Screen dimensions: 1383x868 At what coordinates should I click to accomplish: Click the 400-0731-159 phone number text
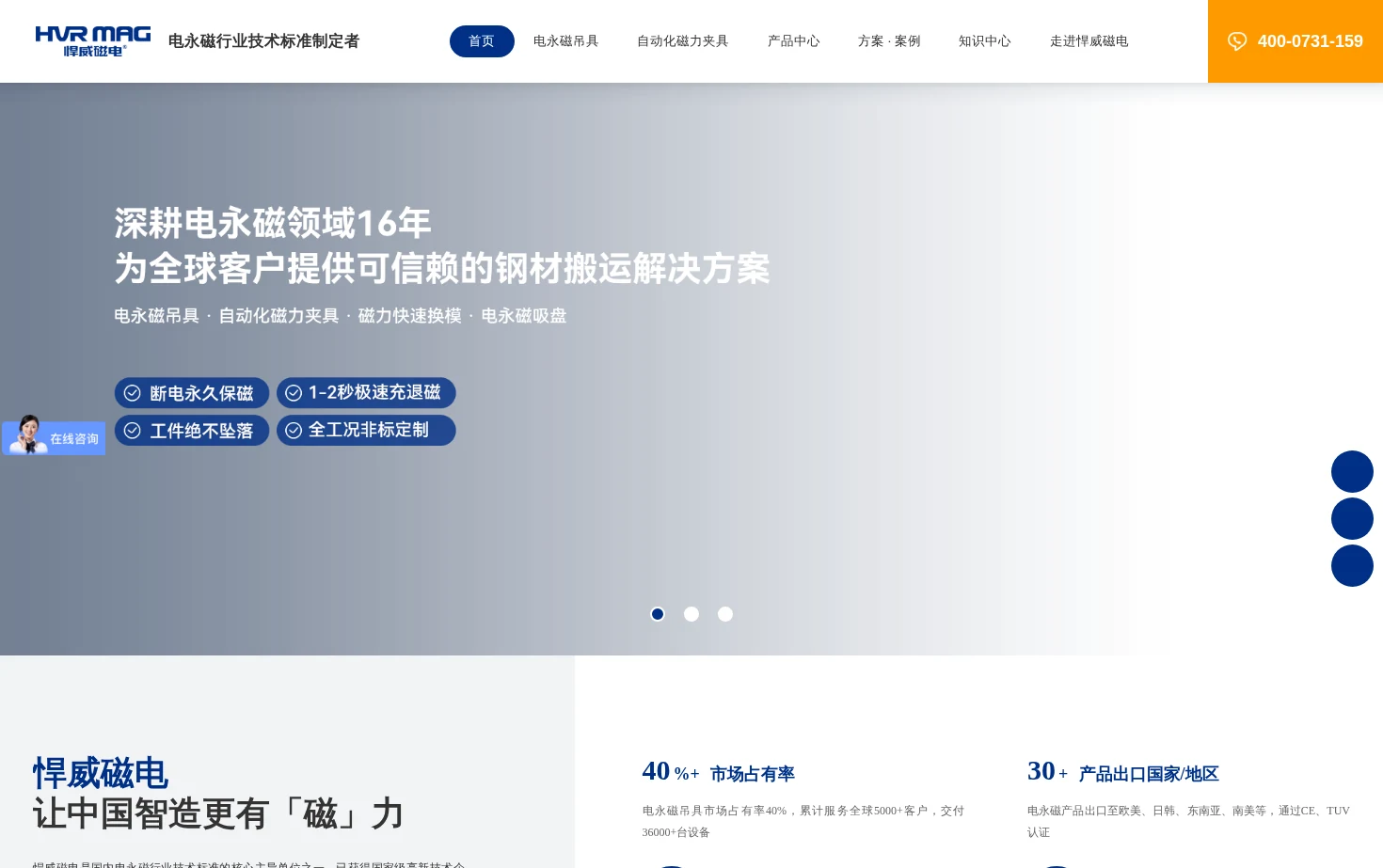click(x=1311, y=41)
